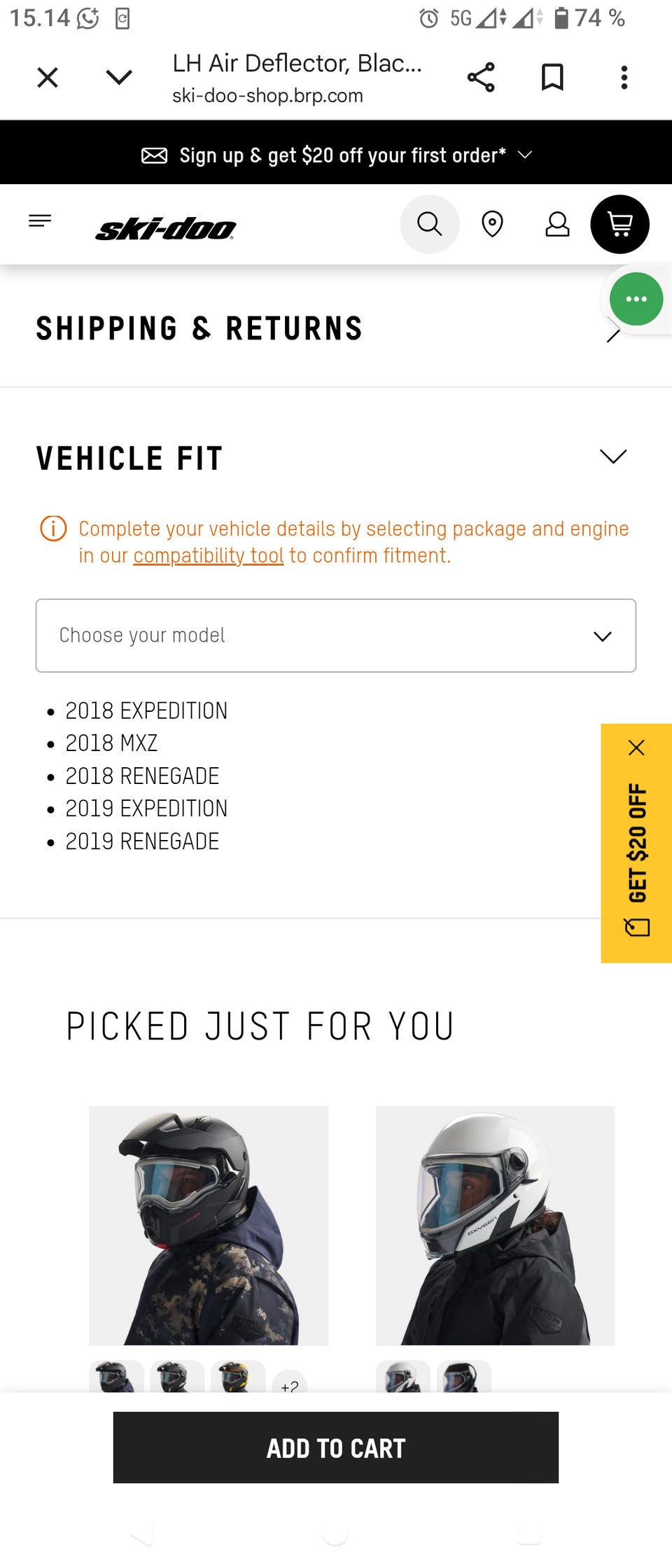672x1568 pixels.
Task: Dismiss the GET $20 OFF banner
Action: click(x=636, y=748)
